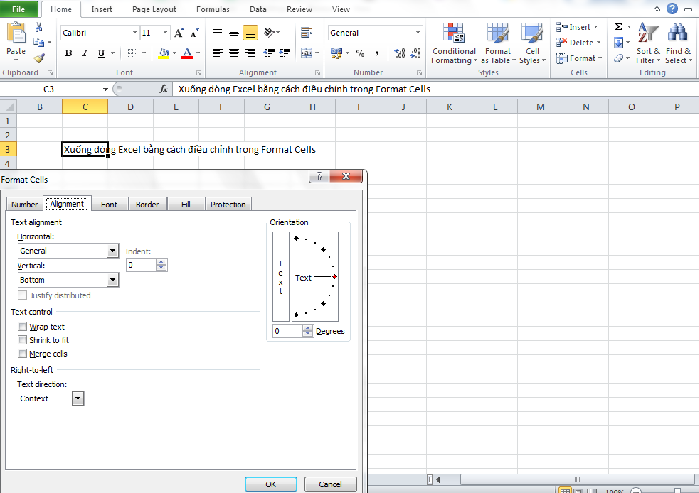This screenshot has height=493, width=699.
Task: Click the Paste icon in Clipboard group
Action: point(16,34)
